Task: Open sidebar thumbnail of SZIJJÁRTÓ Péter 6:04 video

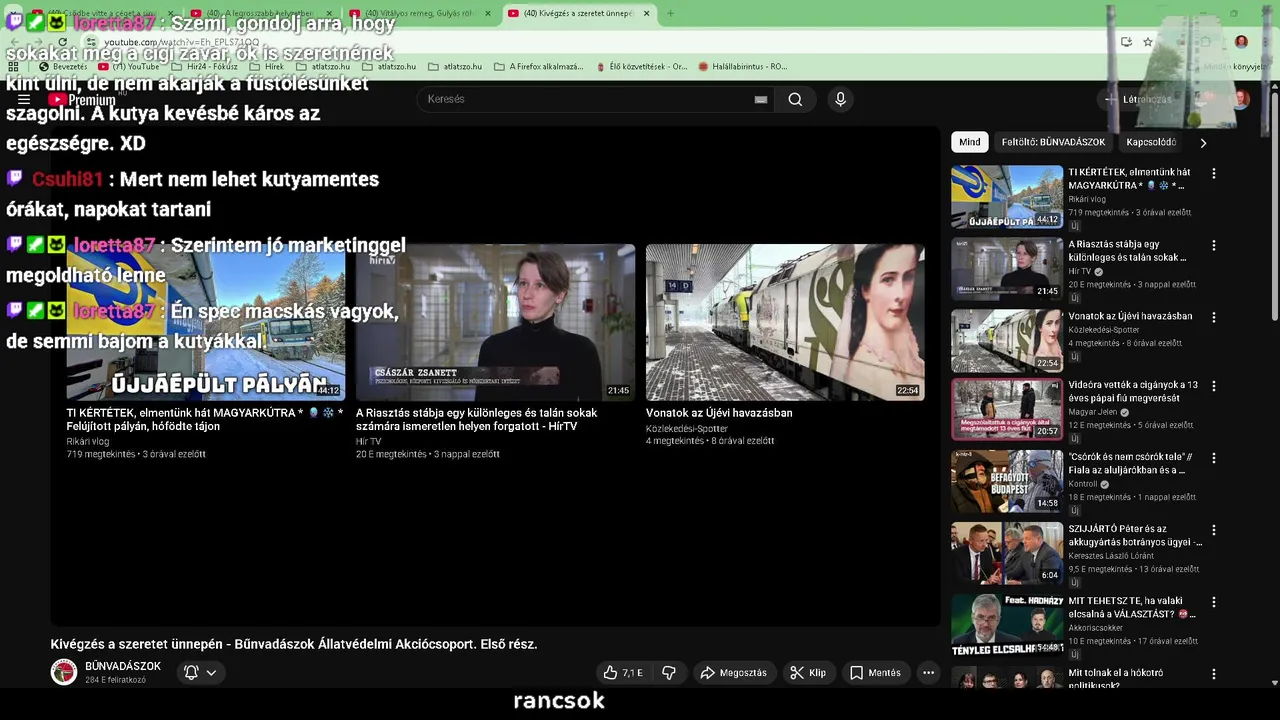Action: coord(1007,553)
